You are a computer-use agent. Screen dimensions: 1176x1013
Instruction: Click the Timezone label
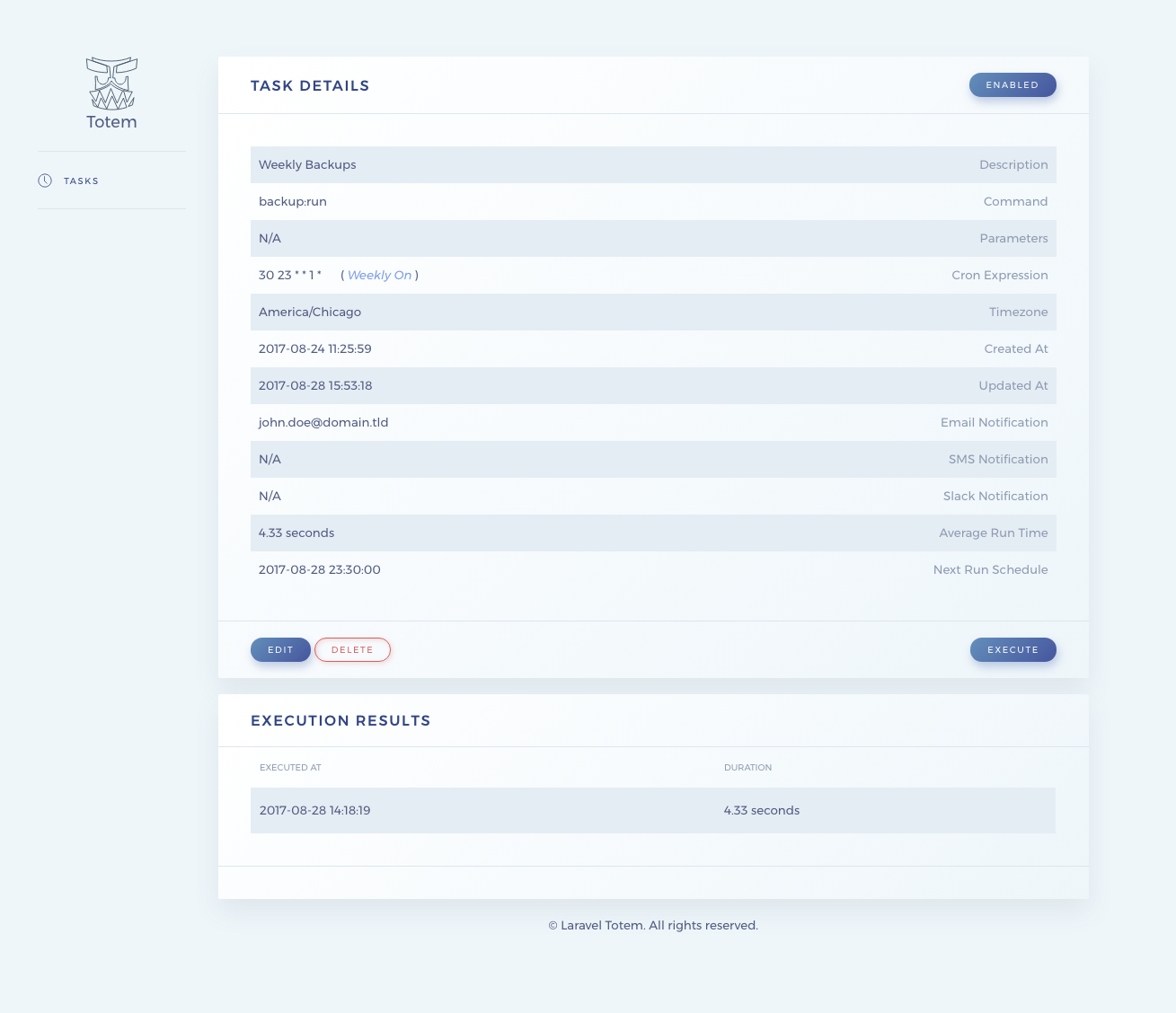pos(1019,312)
